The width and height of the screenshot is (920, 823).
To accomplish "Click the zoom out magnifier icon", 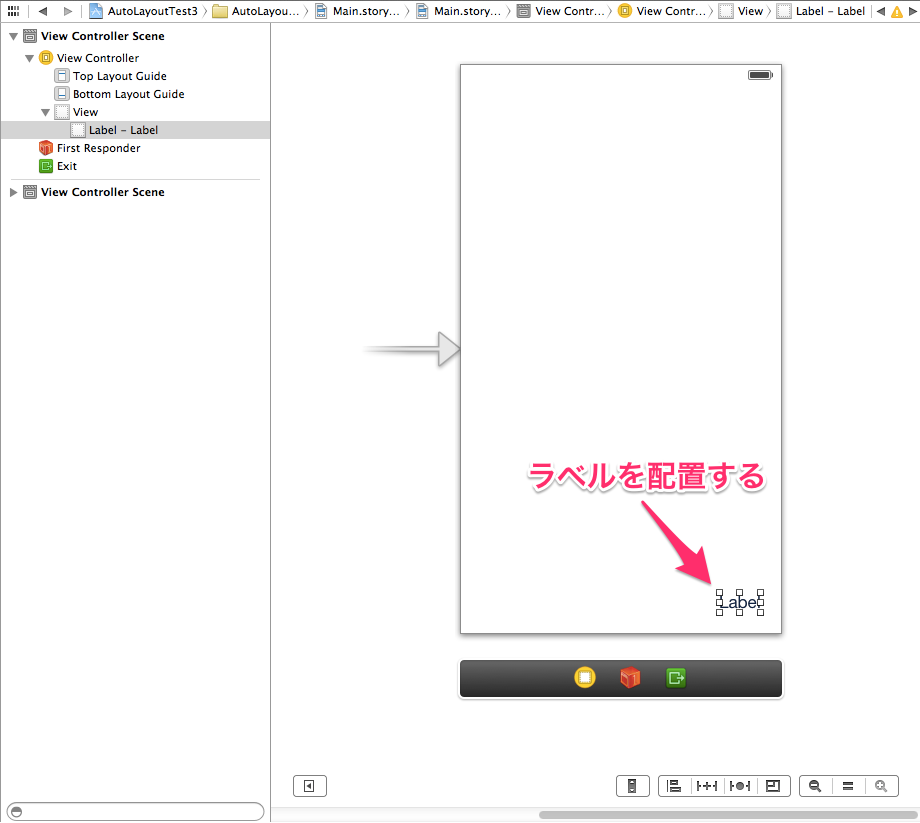I will 814,786.
